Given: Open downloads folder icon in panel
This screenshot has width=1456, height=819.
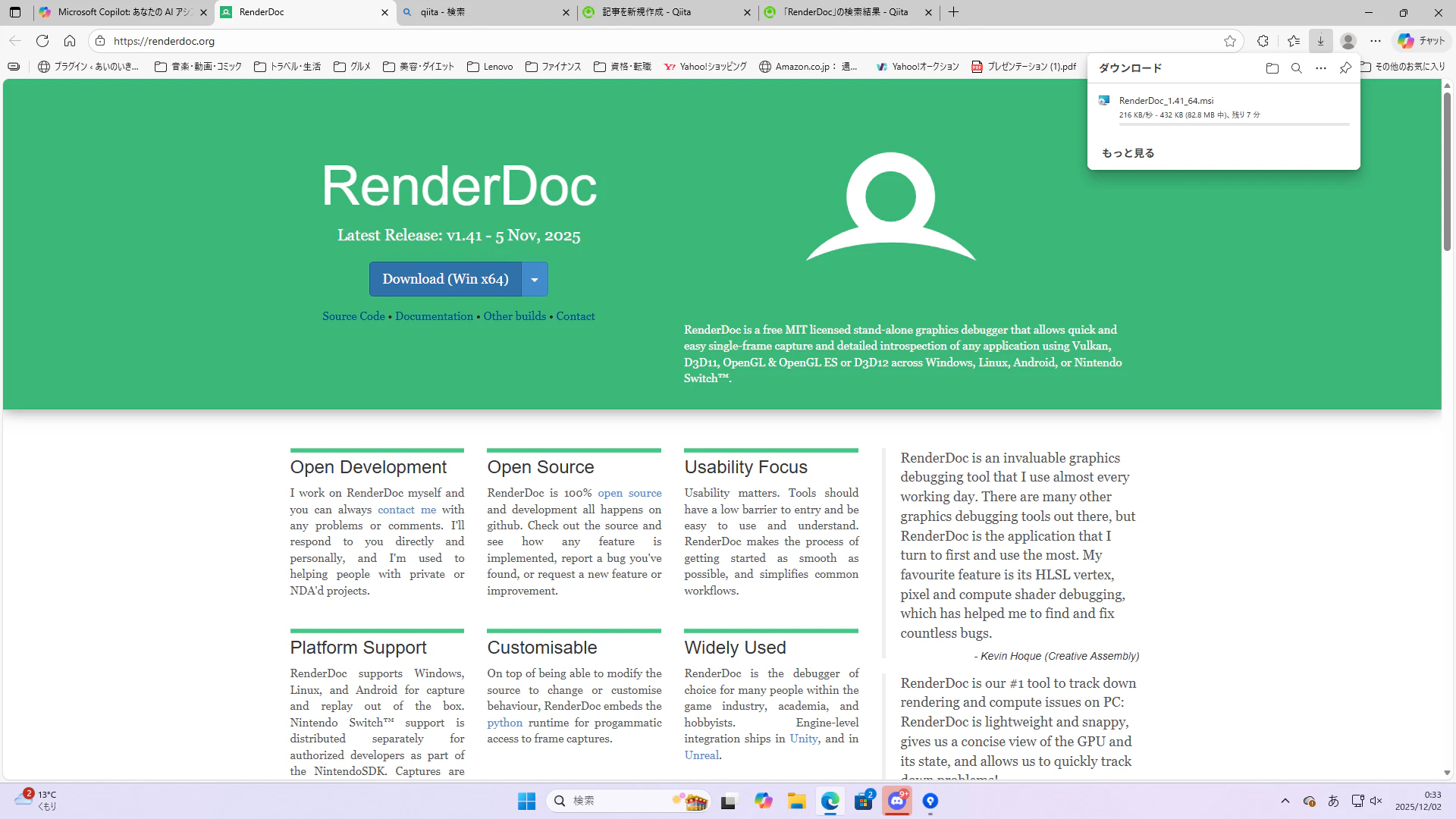Looking at the screenshot, I should tap(1272, 68).
